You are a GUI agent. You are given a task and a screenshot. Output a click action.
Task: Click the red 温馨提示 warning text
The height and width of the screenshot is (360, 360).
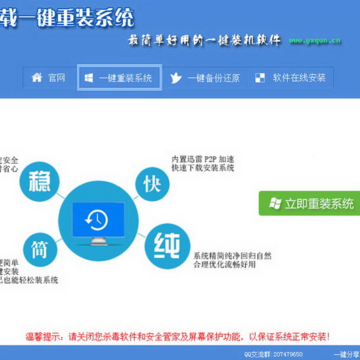pyautogui.click(x=178, y=336)
